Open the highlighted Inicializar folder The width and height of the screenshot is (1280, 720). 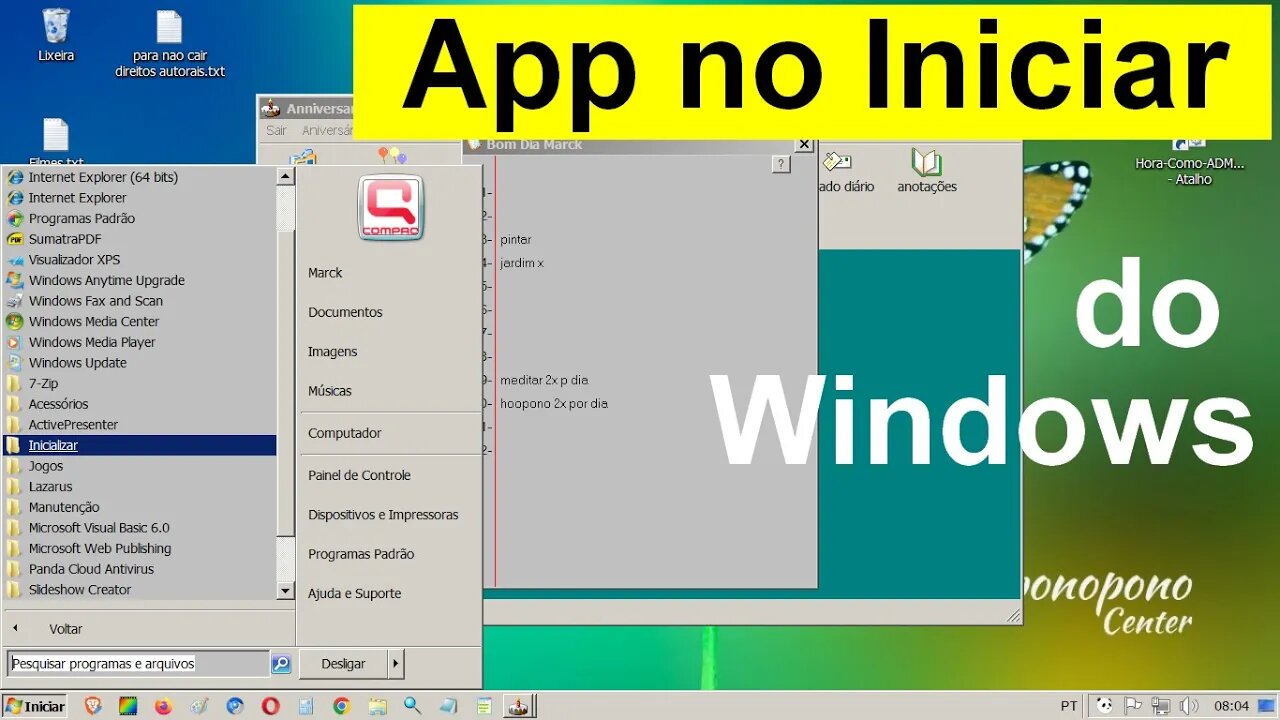click(139, 445)
